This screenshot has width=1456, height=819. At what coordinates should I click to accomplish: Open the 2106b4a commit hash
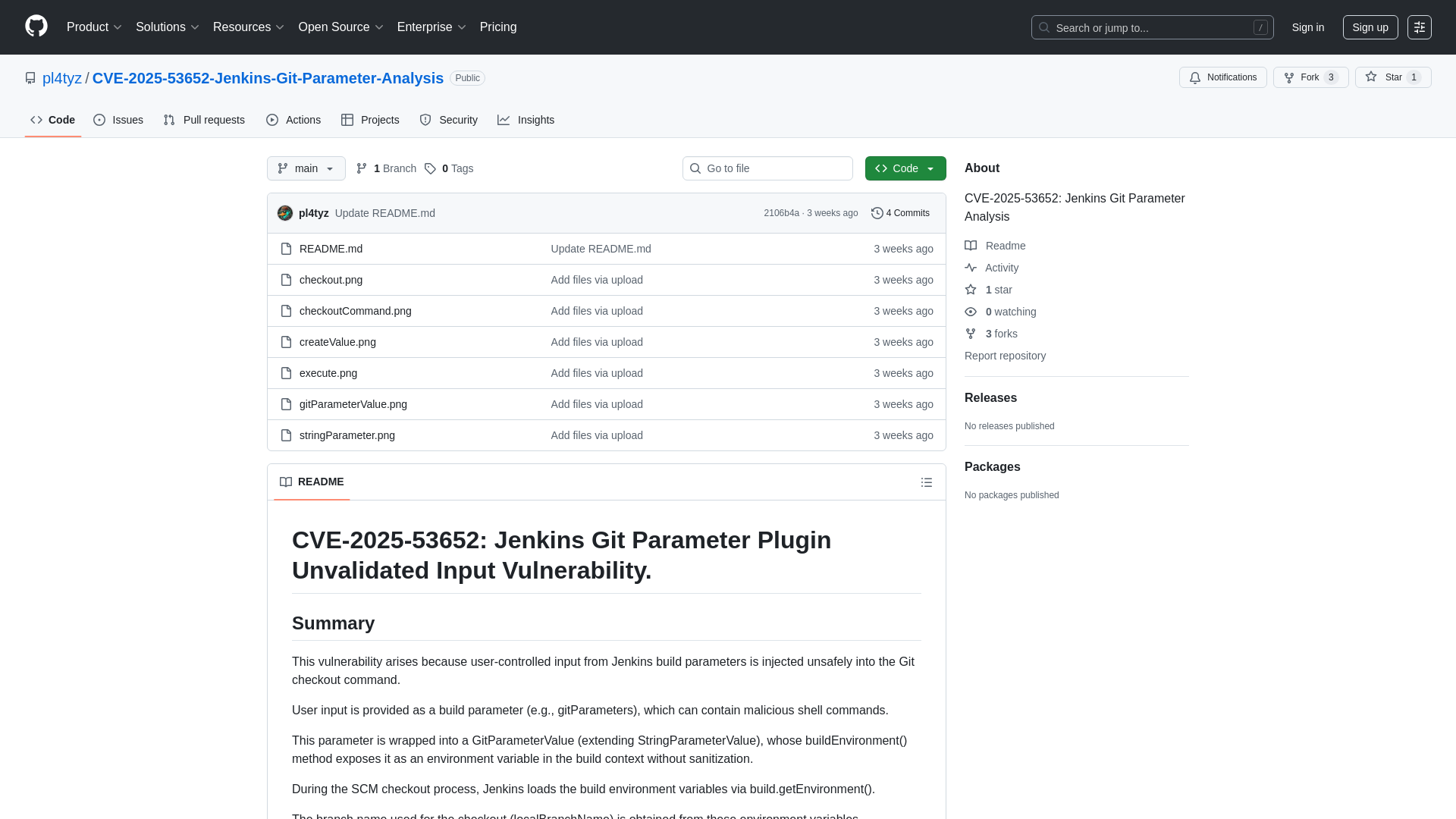pos(781,213)
